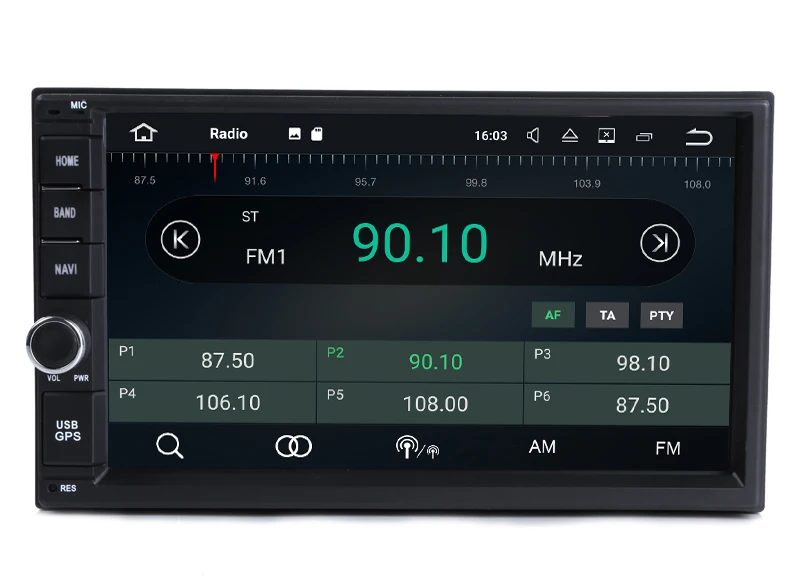Toggle local/distance antenna icon

(x=417, y=447)
